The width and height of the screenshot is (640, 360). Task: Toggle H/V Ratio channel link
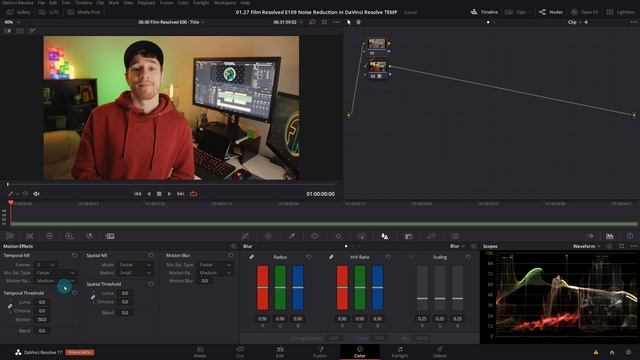[x=331, y=257]
